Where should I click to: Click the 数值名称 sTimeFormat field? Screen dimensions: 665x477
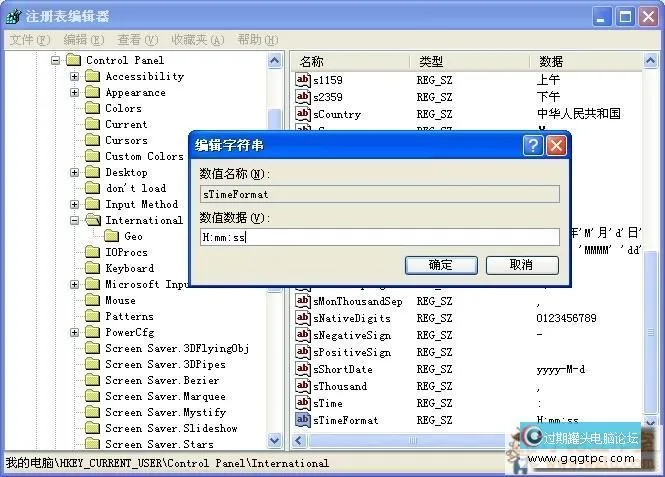[380, 194]
